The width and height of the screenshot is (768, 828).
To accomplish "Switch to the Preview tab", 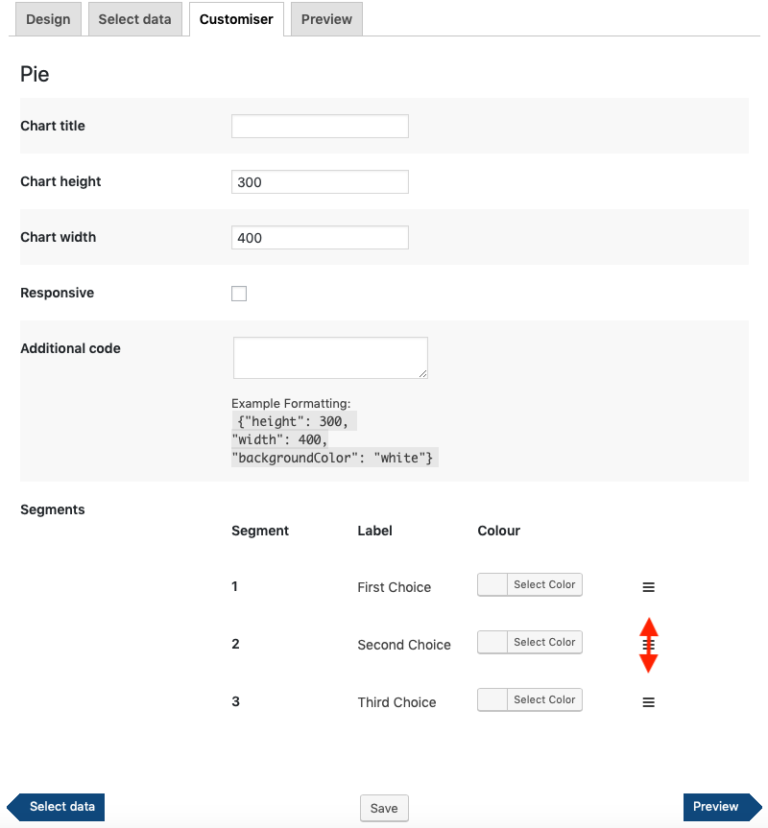I will 326,18.
